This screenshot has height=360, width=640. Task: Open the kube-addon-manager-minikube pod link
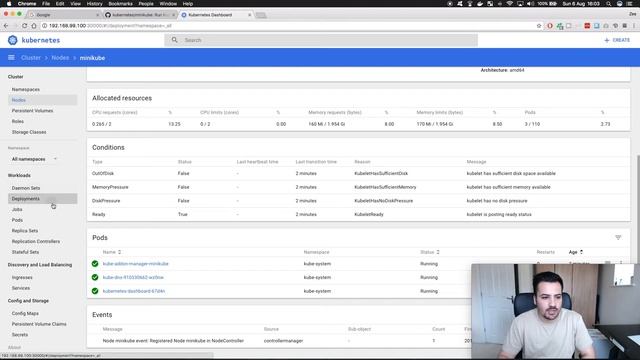pyautogui.click(x=136, y=264)
